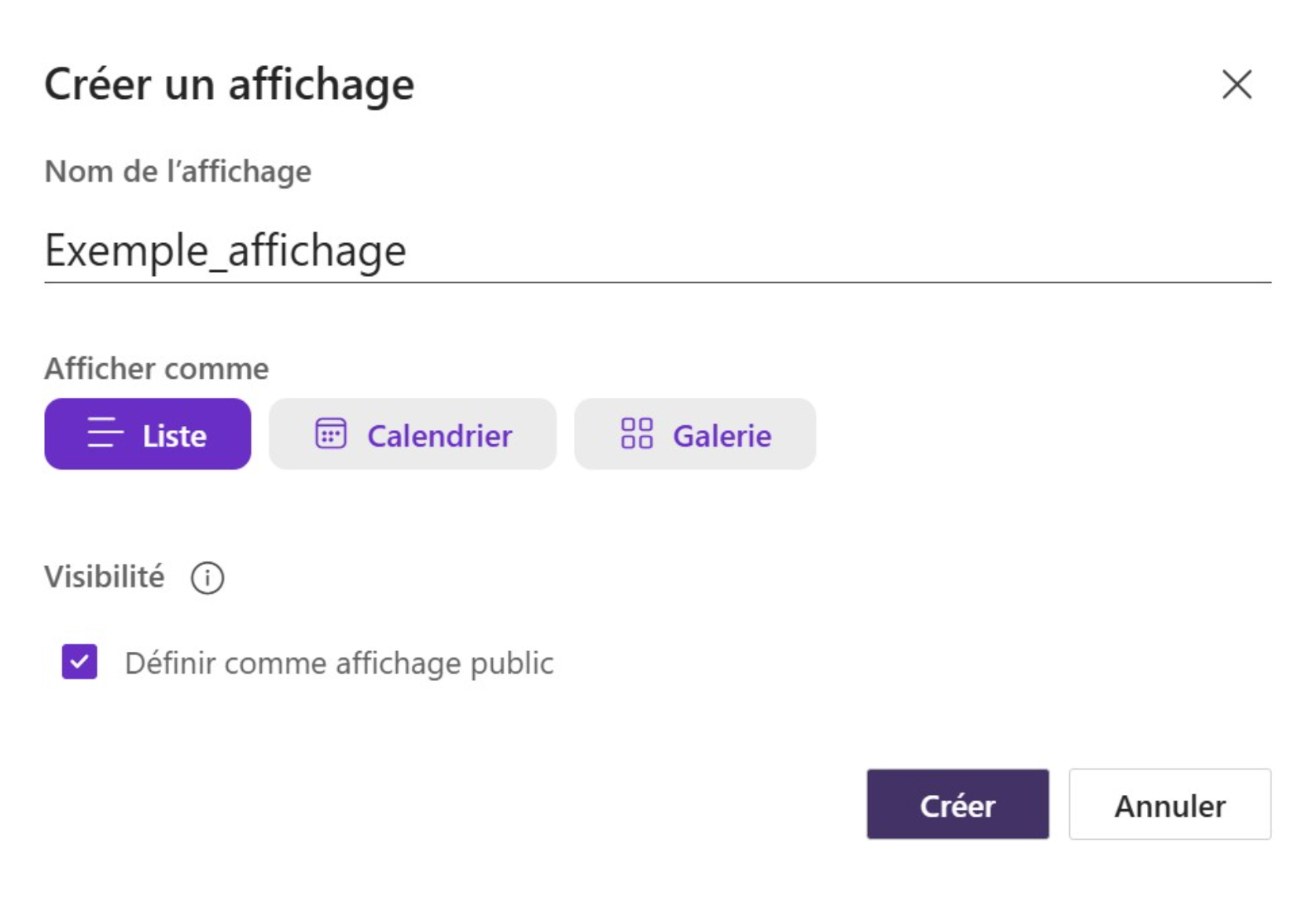Click the Calendrier calendar icon
Screen dimensions: 1316x905
click(330, 433)
